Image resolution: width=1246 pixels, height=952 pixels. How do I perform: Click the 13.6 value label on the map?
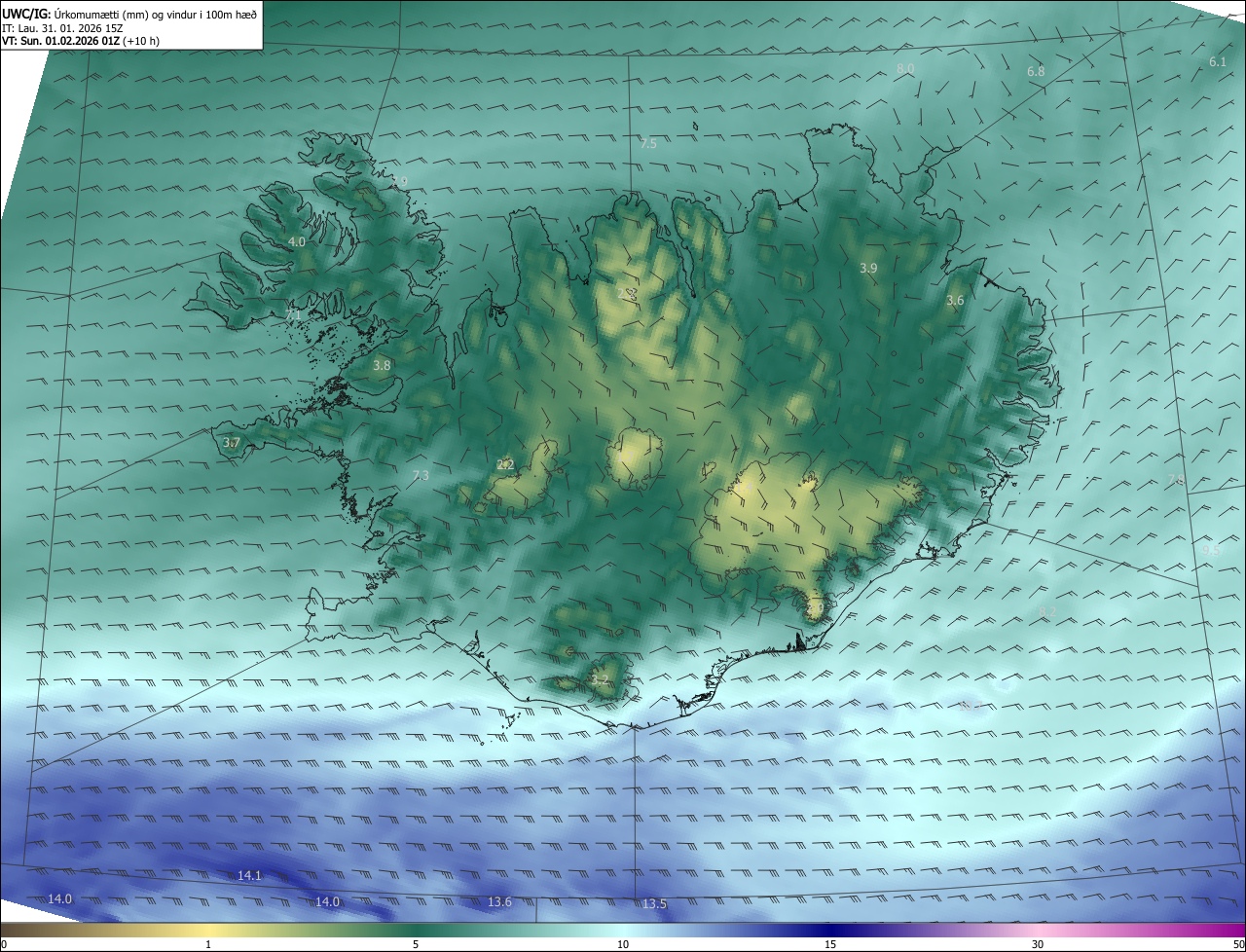pos(499,902)
